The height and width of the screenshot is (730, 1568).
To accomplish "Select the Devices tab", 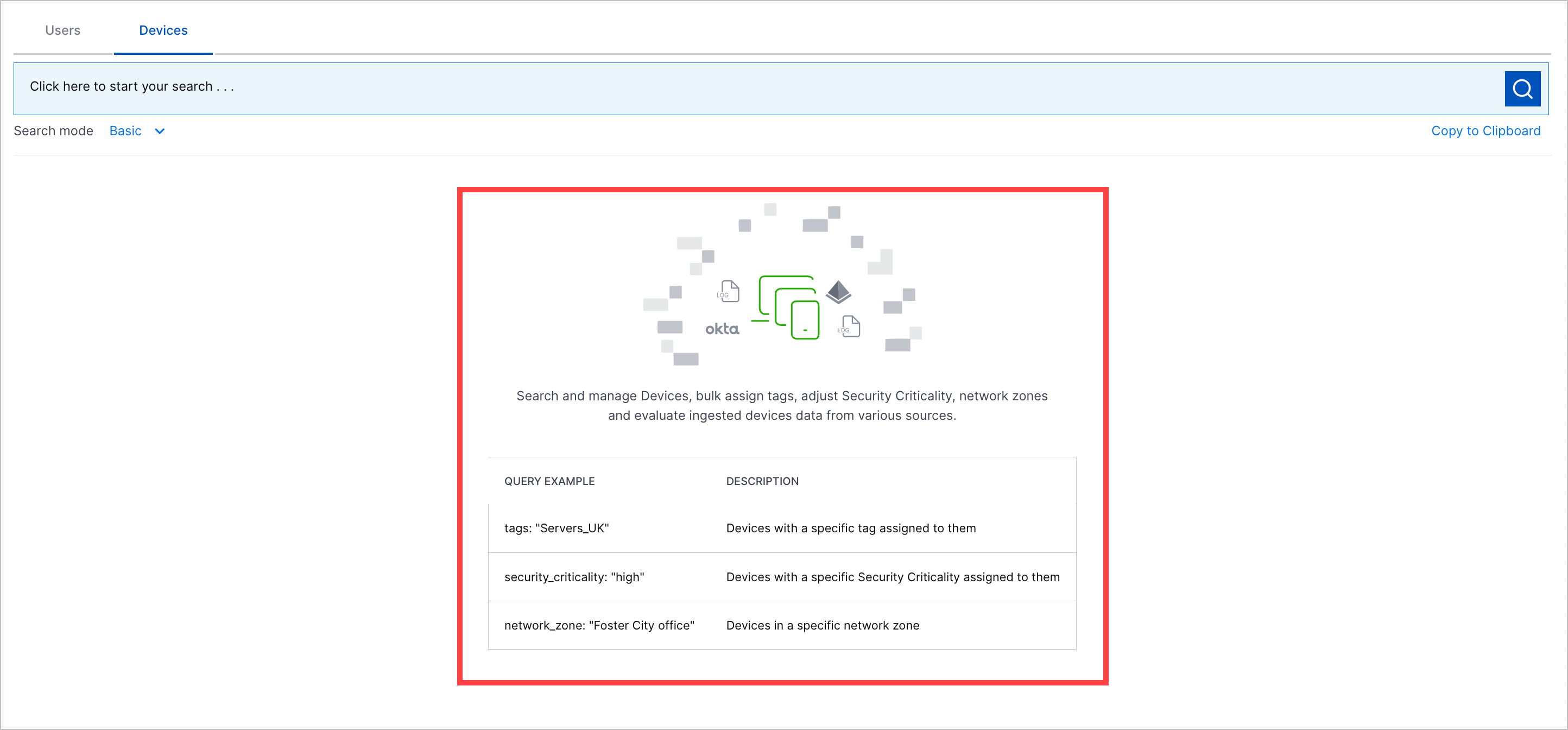I will 163,30.
